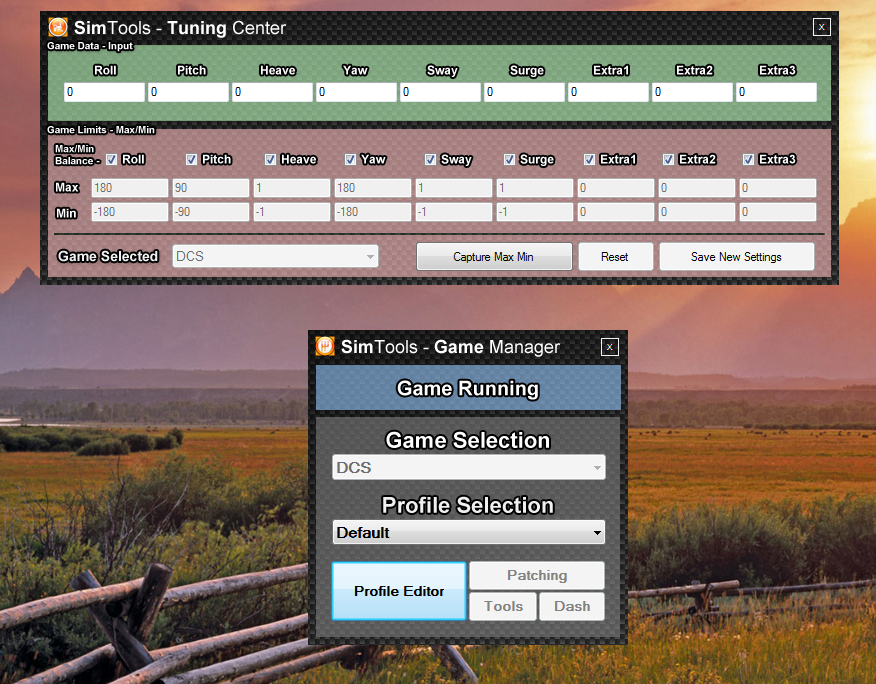Toggle the Sway Max/Min balance checkbox
Viewport: 876px width, 684px height.
pyautogui.click(x=430, y=160)
